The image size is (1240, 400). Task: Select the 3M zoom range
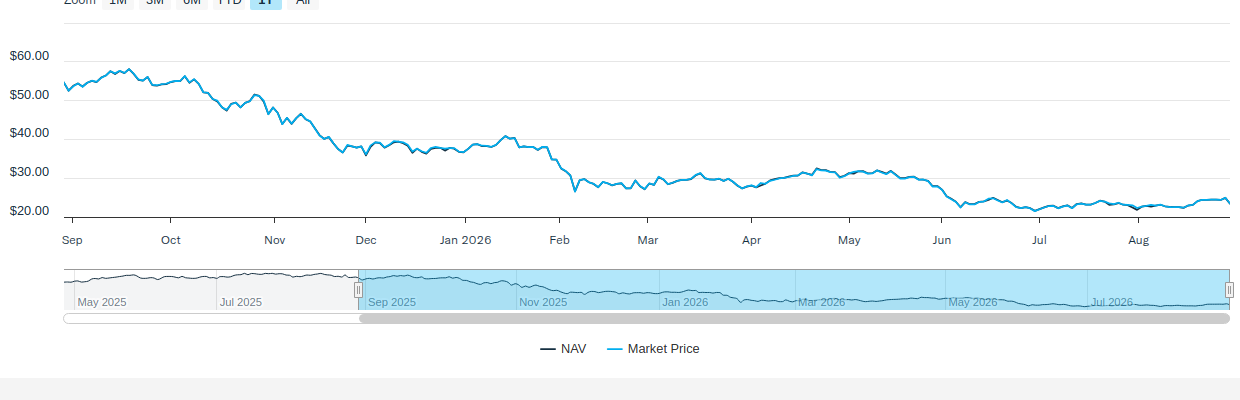(x=155, y=3)
